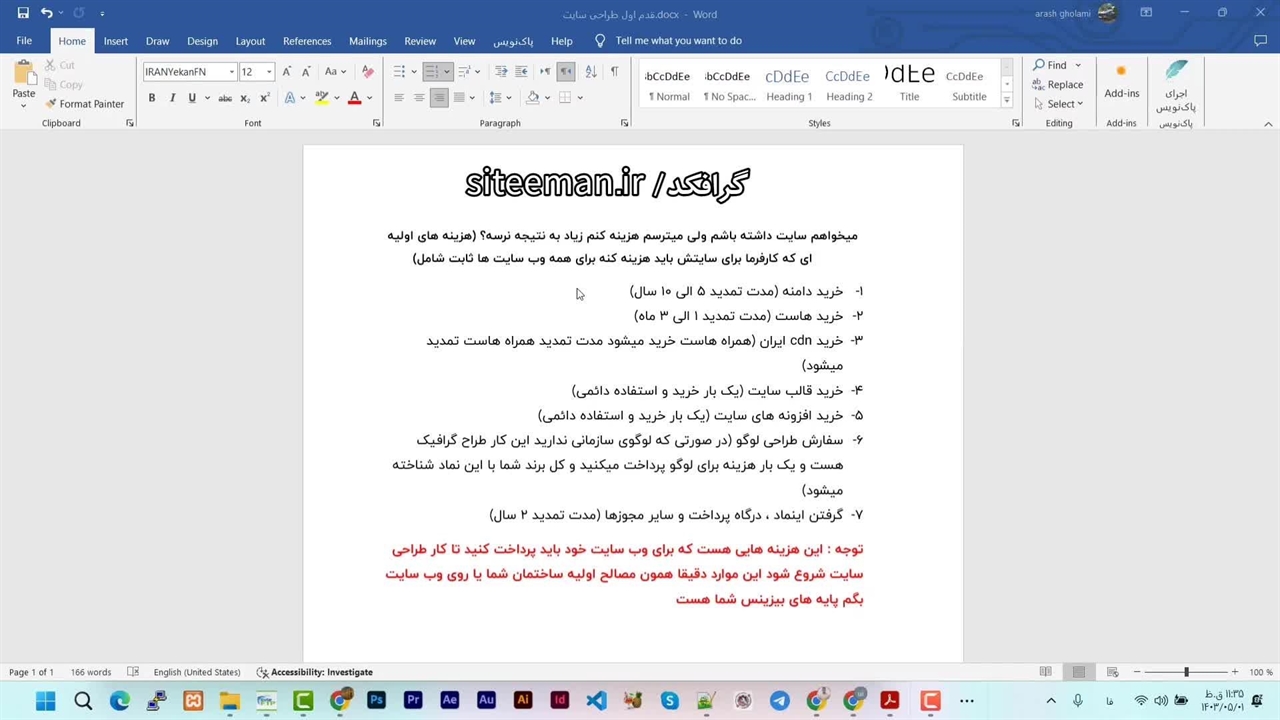Expand the font size dropdown
Image resolution: width=1280 pixels, height=720 pixels.
[269, 72]
